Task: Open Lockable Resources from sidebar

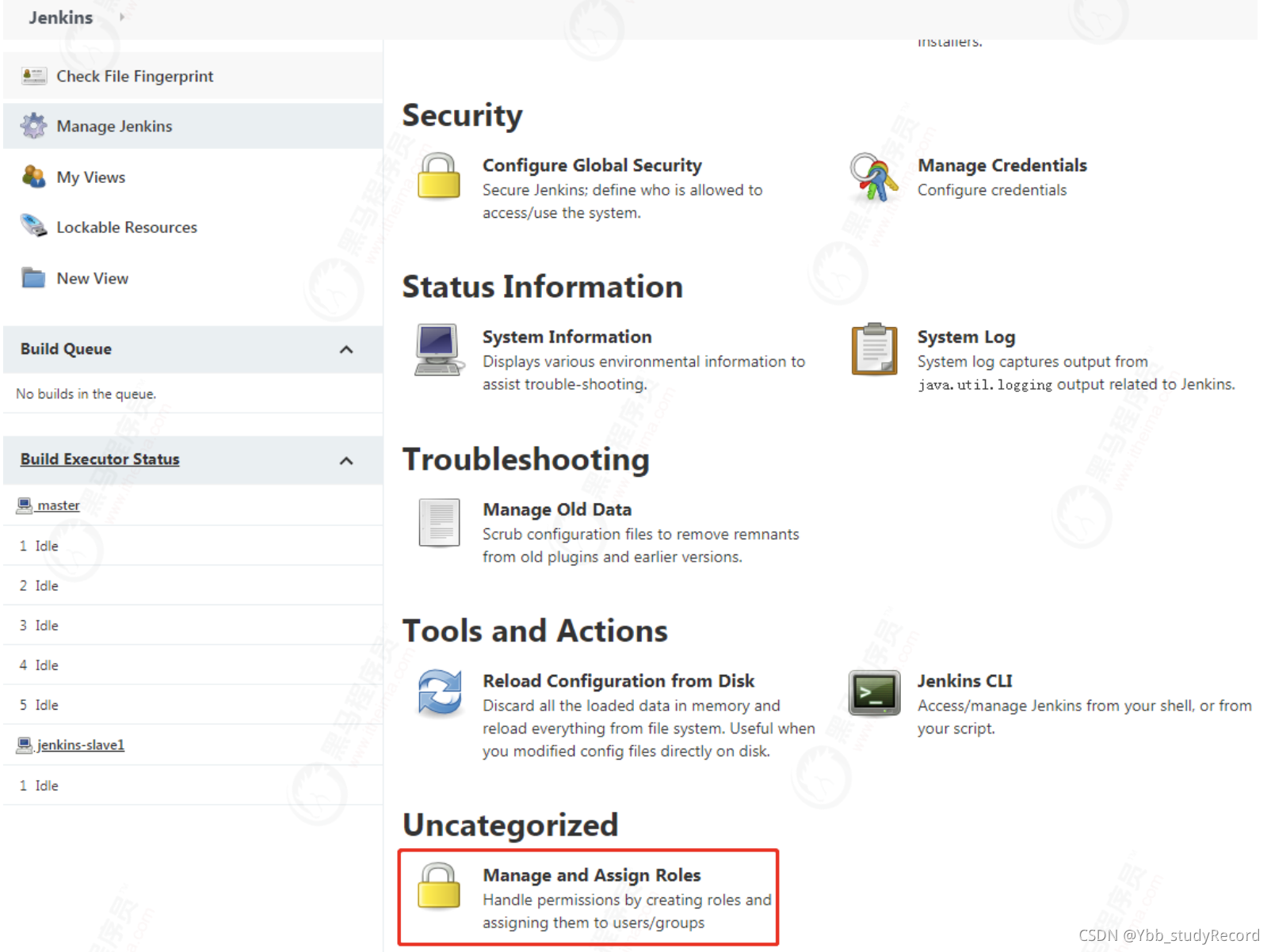Action: pos(127,227)
